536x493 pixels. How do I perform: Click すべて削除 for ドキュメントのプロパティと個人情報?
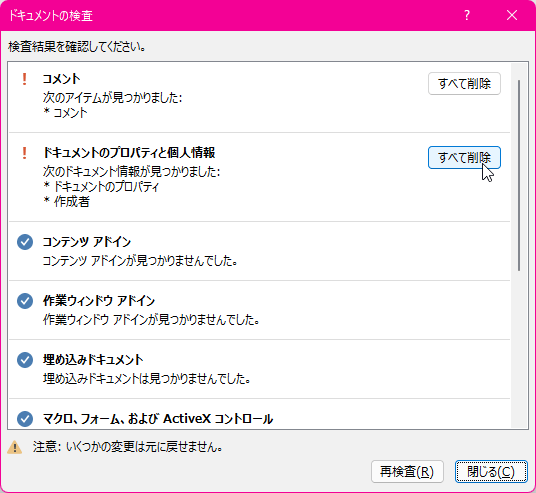pos(464,158)
